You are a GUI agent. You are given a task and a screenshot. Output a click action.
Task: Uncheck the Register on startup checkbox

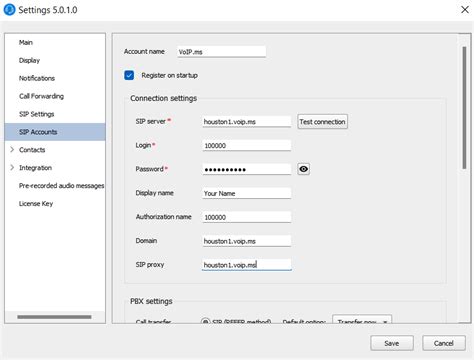tap(129, 75)
